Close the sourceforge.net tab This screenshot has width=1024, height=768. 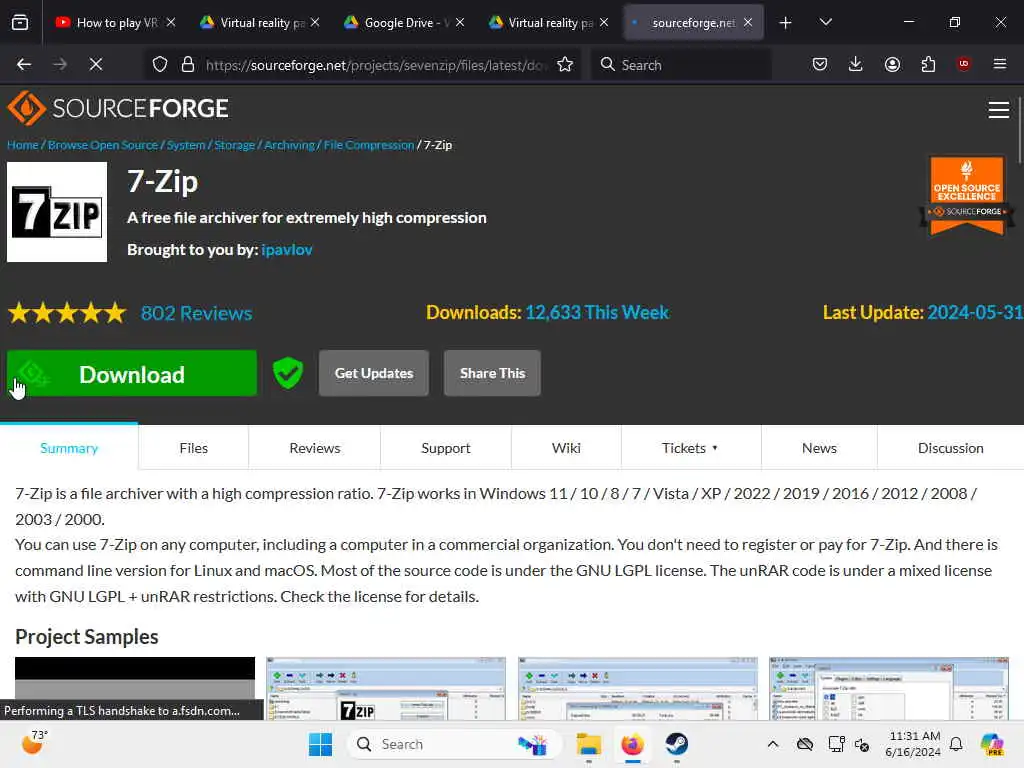748,22
